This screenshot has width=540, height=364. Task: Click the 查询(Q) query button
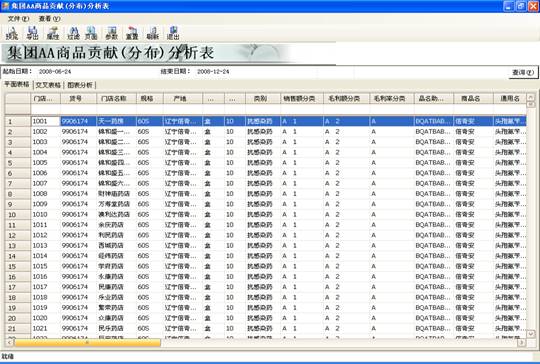point(523,72)
